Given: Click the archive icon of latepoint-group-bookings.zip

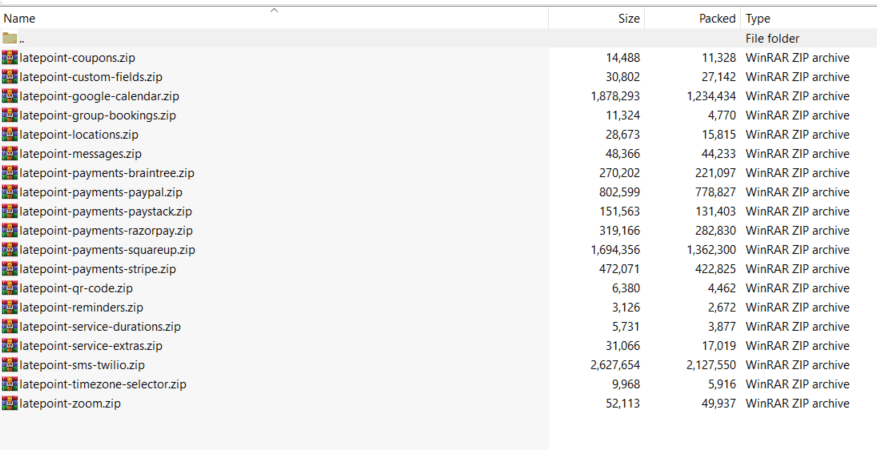Looking at the screenshot, I should point(10,115).
